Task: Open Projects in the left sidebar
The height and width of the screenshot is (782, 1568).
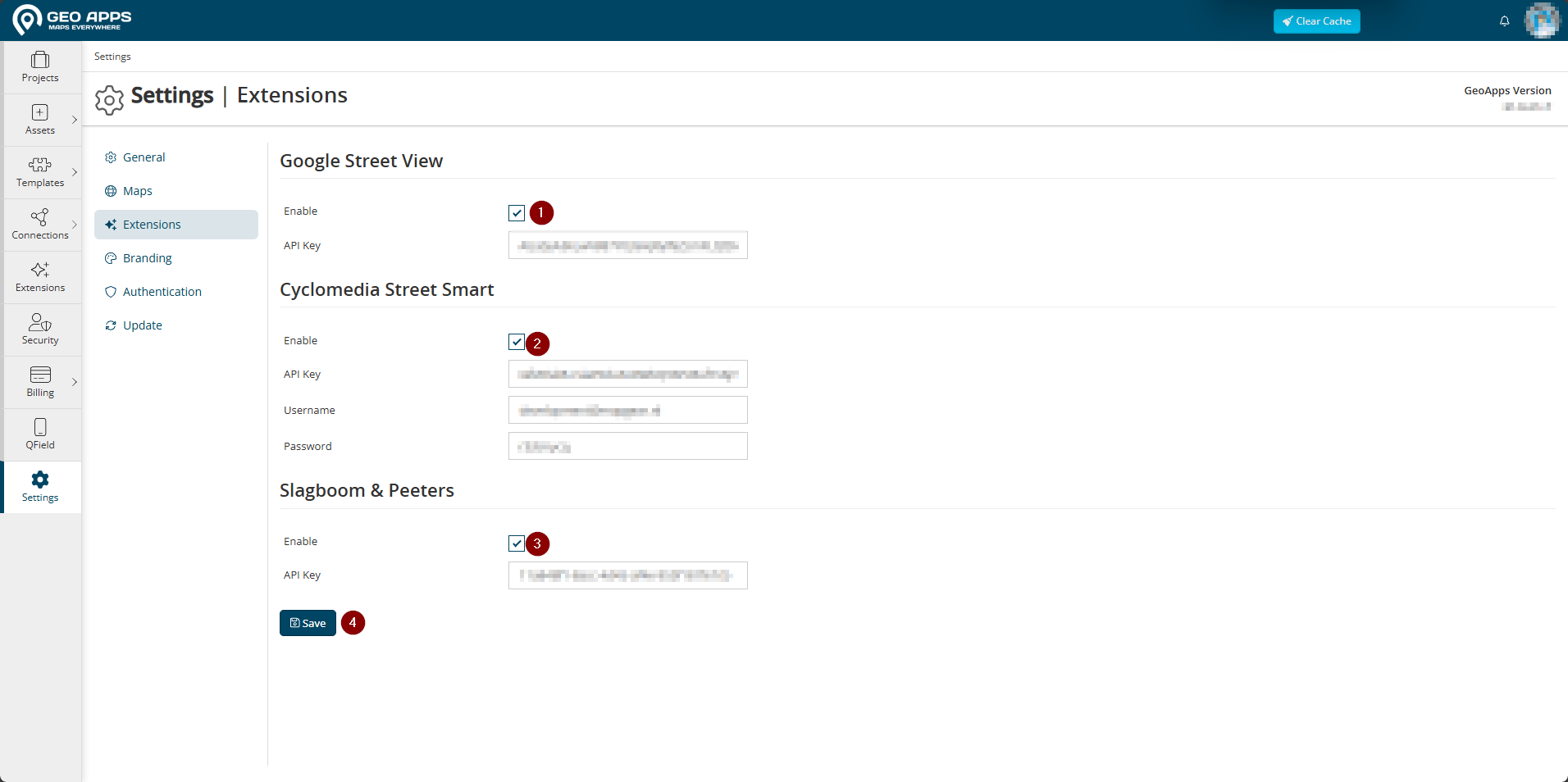Action: (40, 67)
